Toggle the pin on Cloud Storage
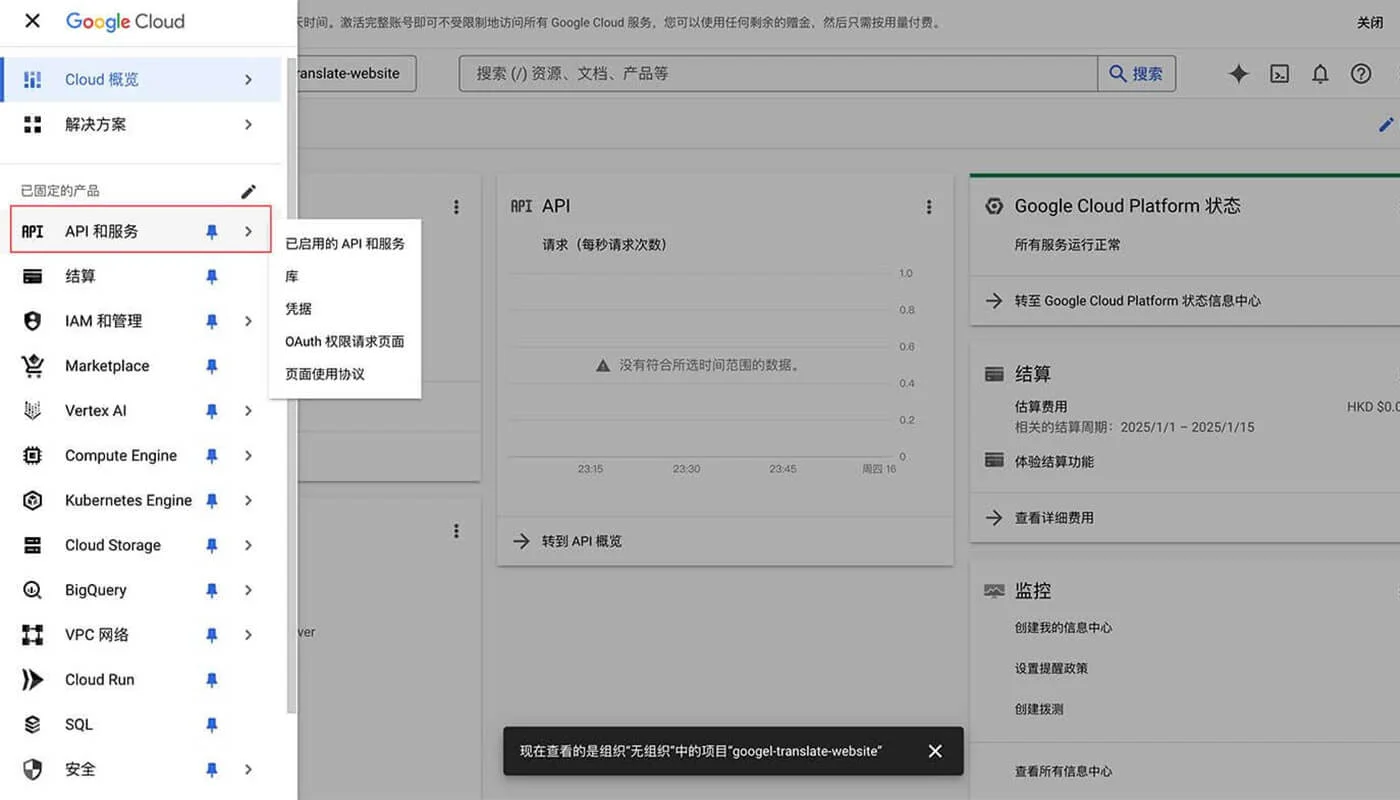This screenshot has height=800, width=1400. click(212, 545)
